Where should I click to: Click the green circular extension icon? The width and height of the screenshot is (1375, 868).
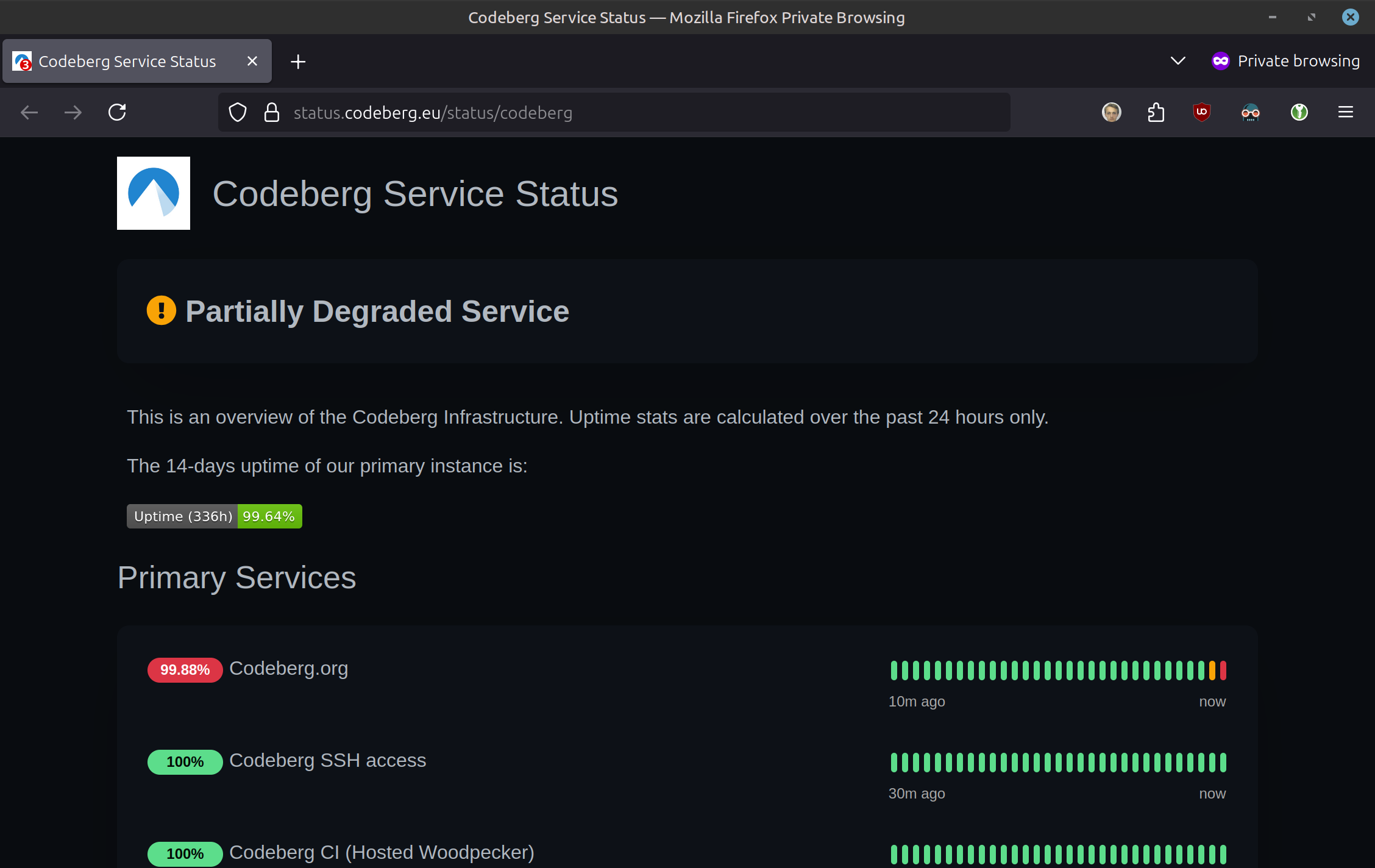tap(1299, 112)
